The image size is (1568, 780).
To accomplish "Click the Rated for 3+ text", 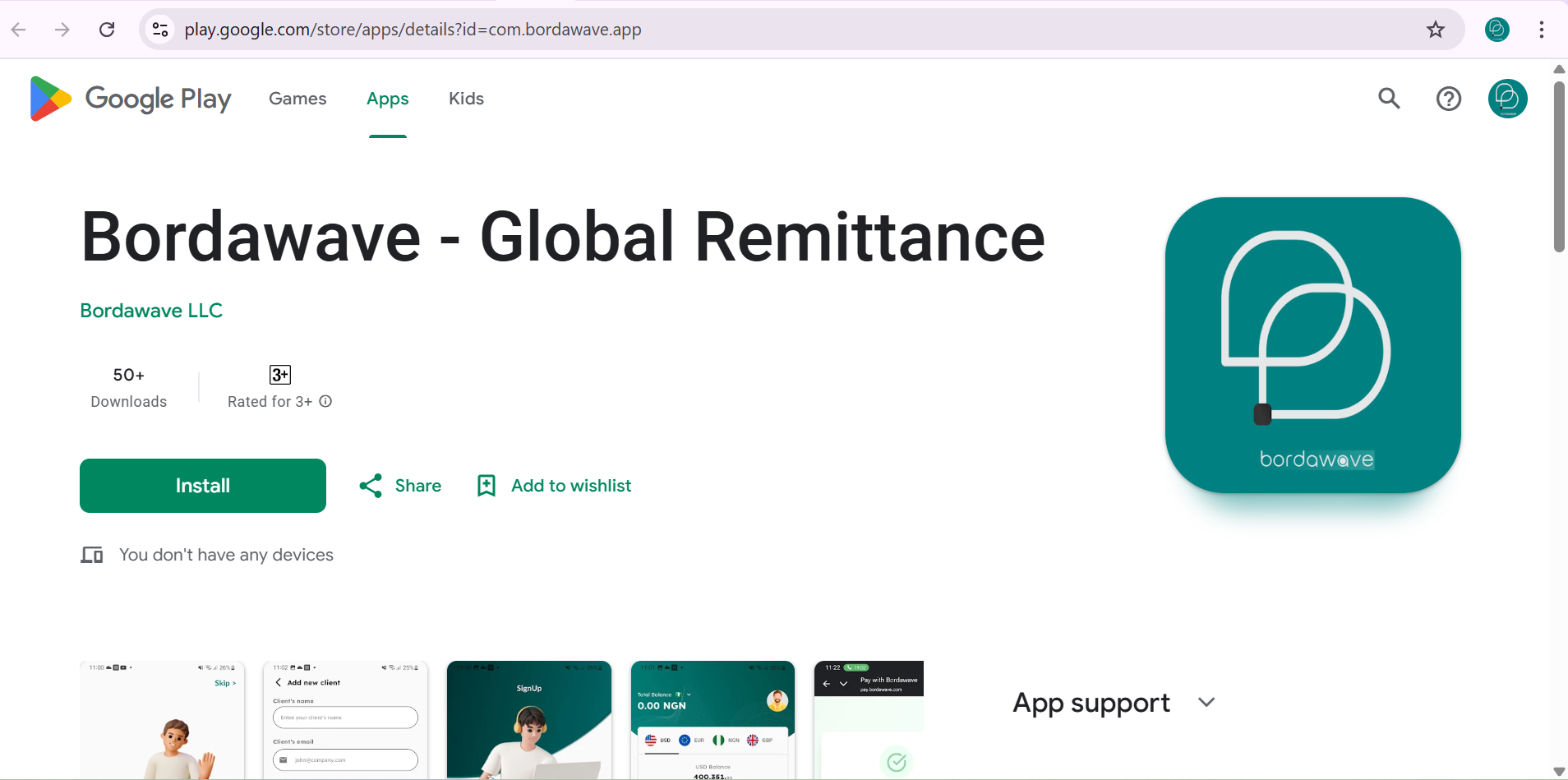I will (x=270, y=401).
